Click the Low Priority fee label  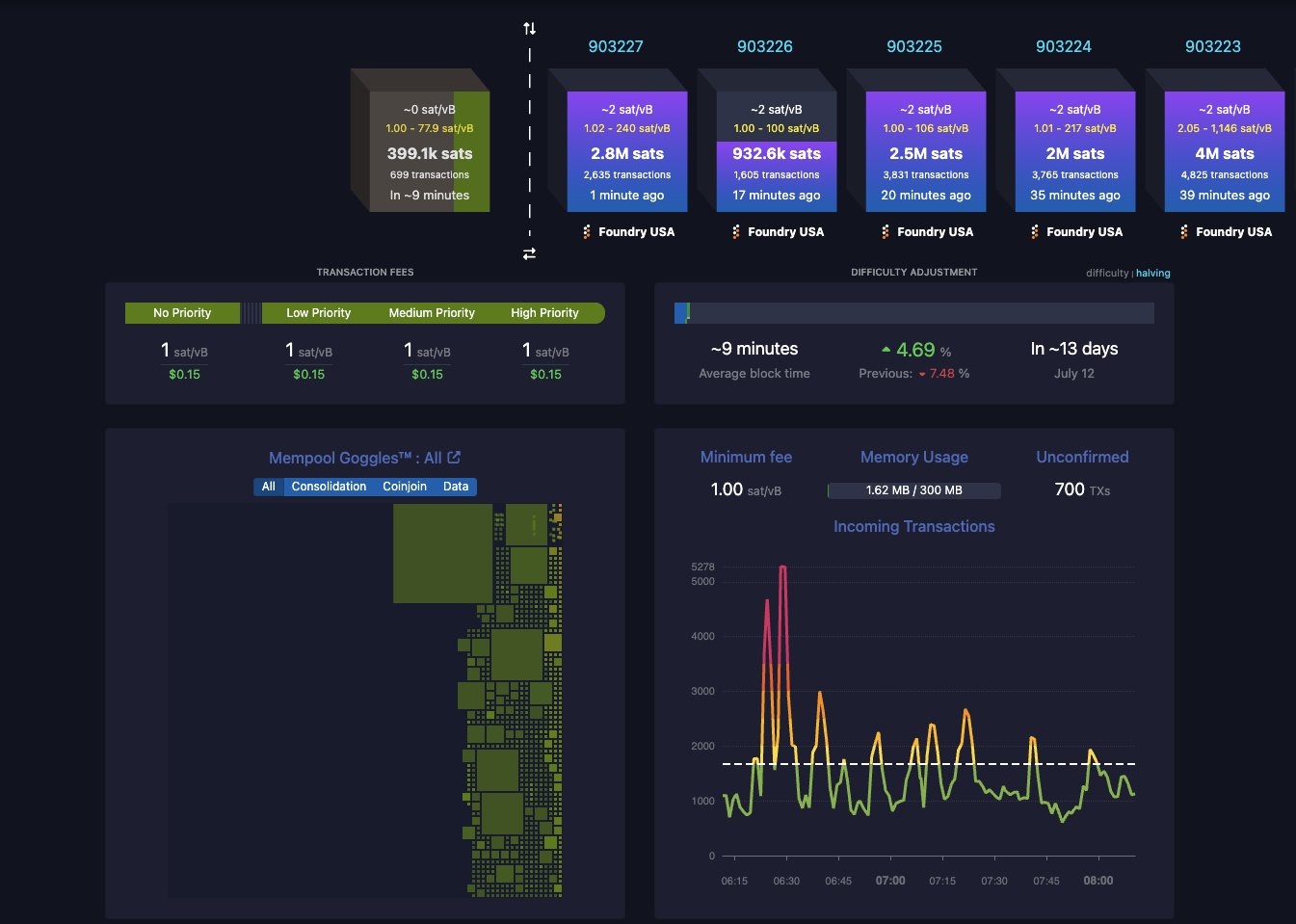point(318,313)
